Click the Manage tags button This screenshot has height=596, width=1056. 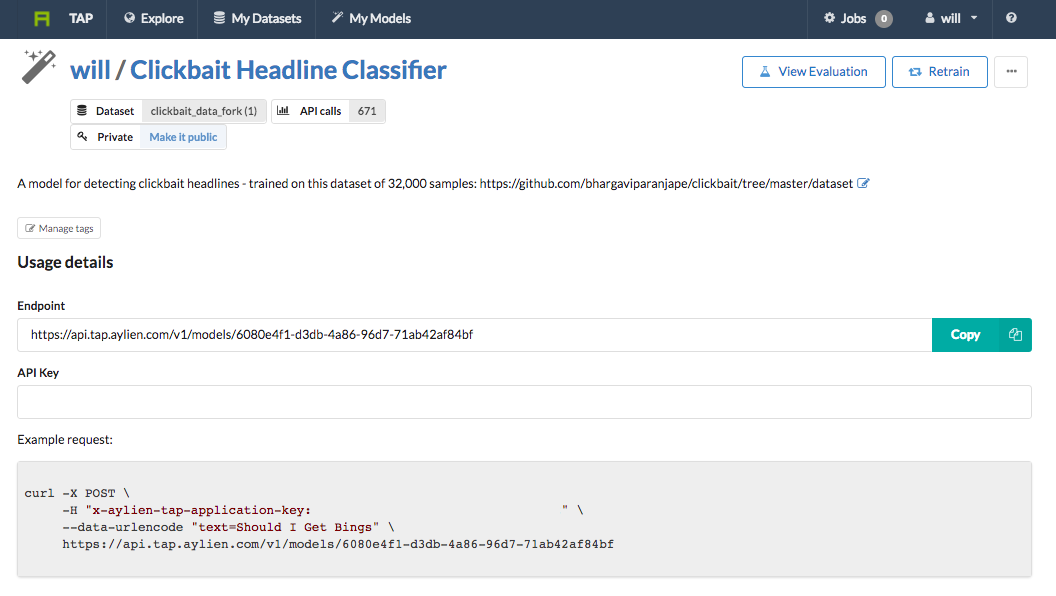point(59,228)
